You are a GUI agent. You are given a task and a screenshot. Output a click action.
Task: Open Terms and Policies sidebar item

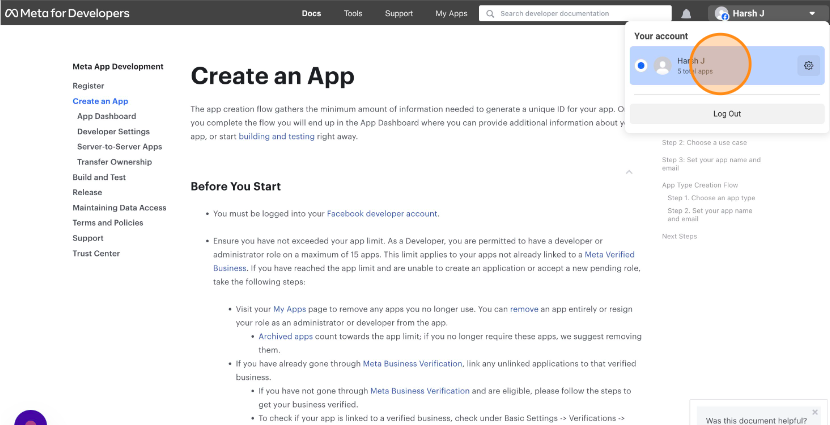tap(108, 223)
